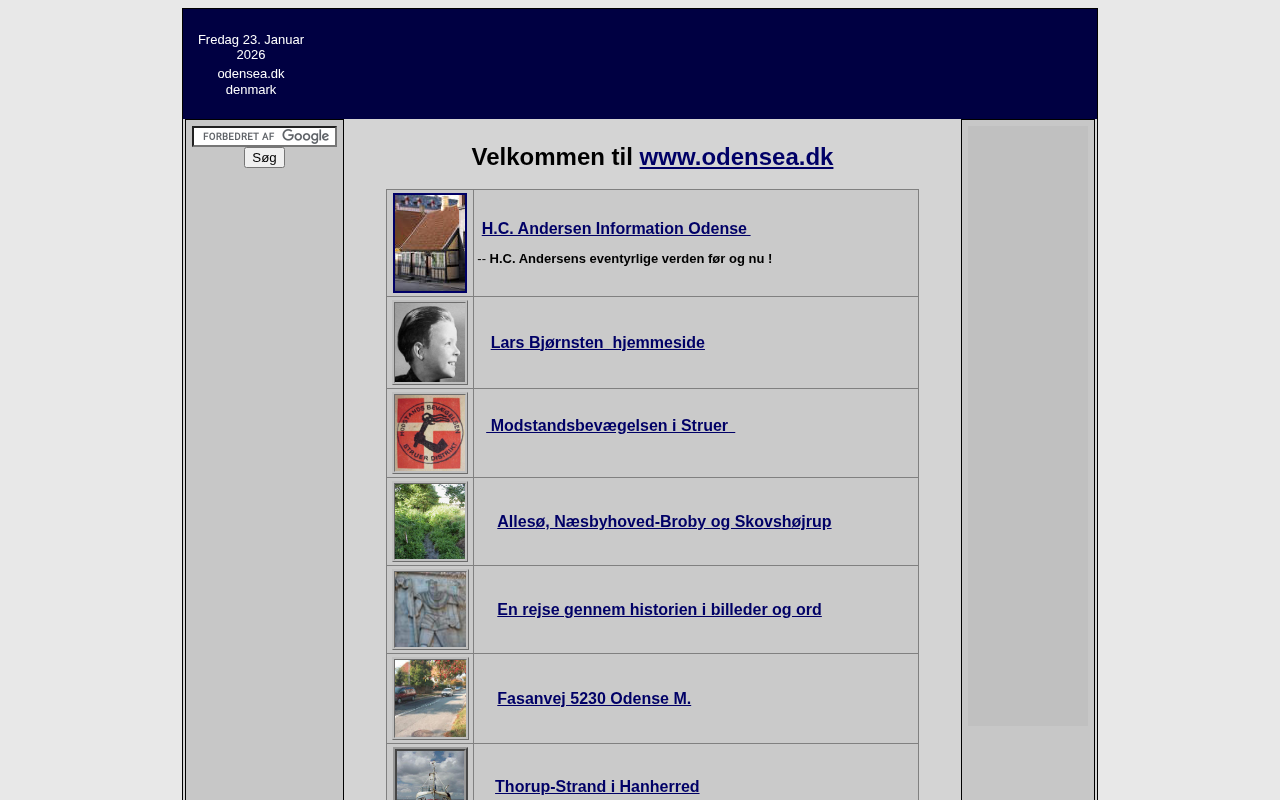Click the red resistance emblem thumbnail
Viewport: 1280px width, 800px height.
(x=430, y=433)
